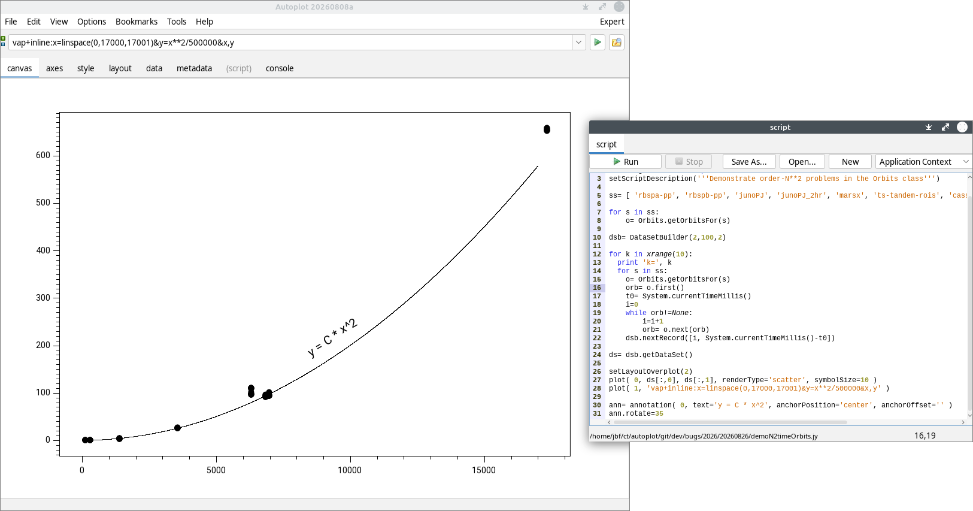Click the data point at top right of plot

coord(547,129)
